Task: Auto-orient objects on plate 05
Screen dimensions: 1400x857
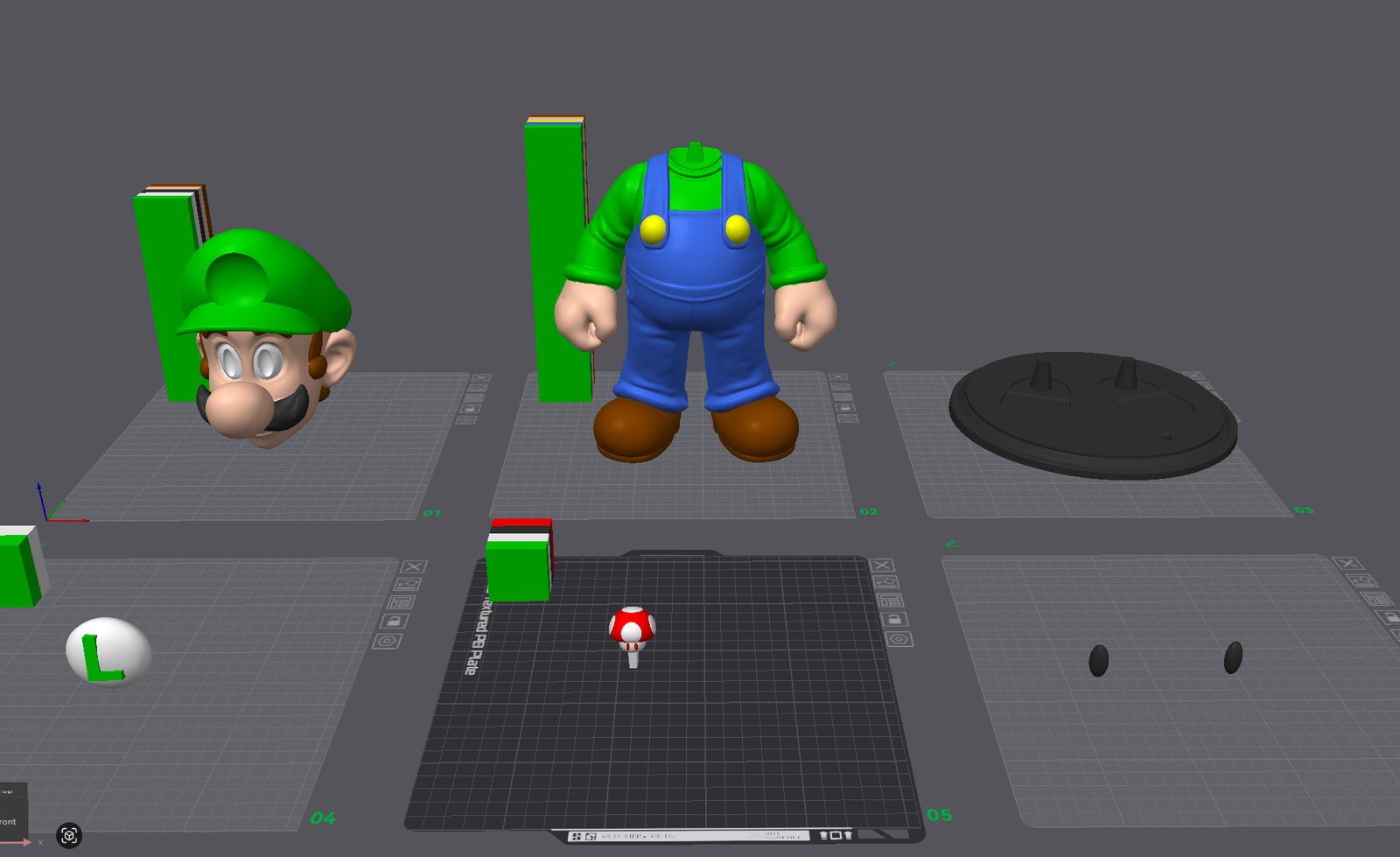Action: [885, 582]
